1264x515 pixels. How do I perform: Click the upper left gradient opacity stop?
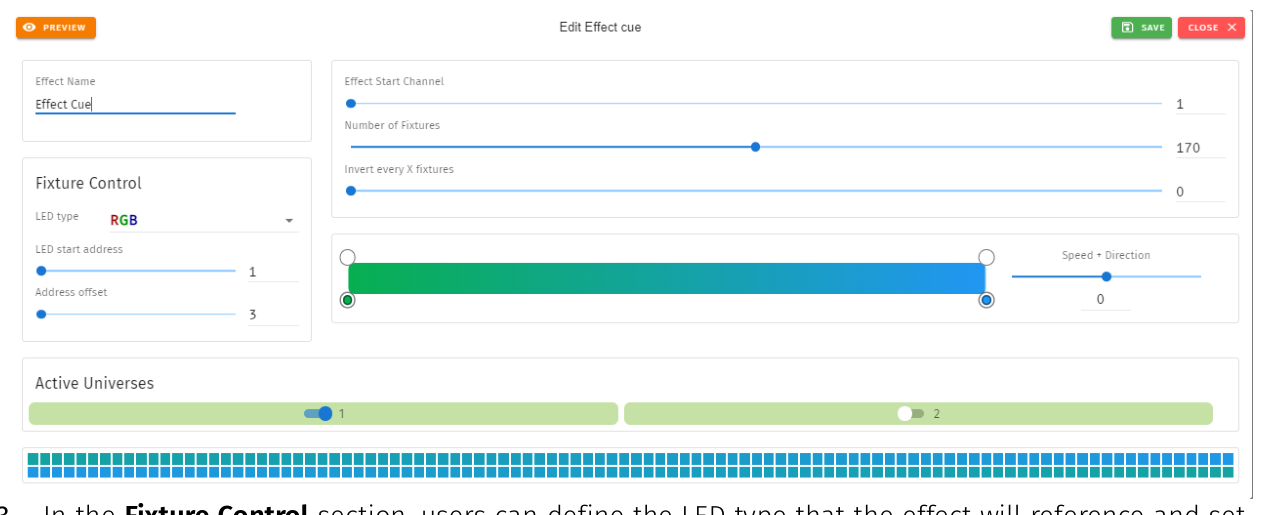pyautogui.click(x=347, y=257)
